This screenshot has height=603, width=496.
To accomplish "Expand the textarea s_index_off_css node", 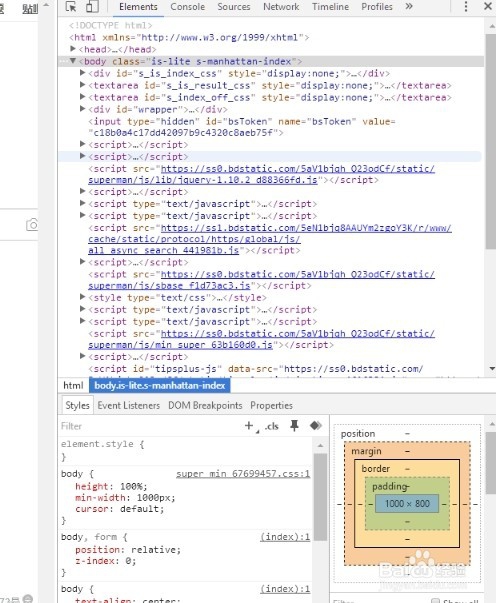I will (x=82, y=97).
